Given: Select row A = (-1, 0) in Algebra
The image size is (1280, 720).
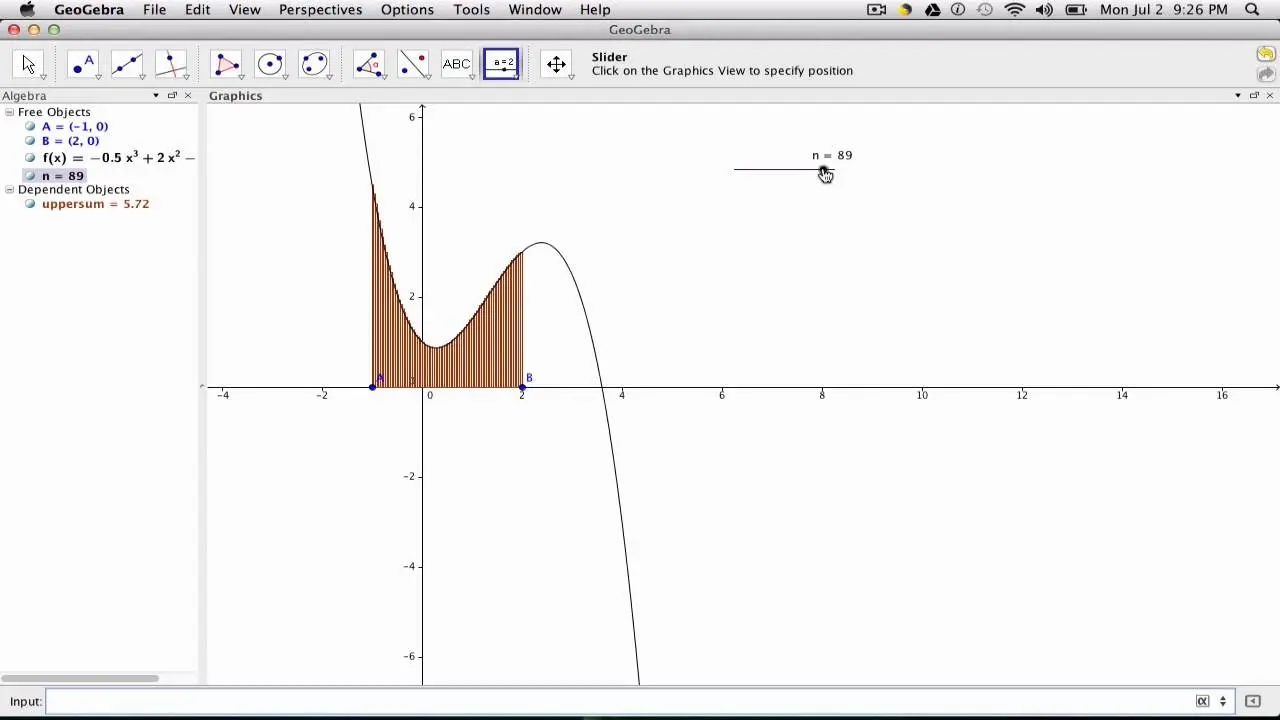Looking at the screenshot, I should [75, 127].
